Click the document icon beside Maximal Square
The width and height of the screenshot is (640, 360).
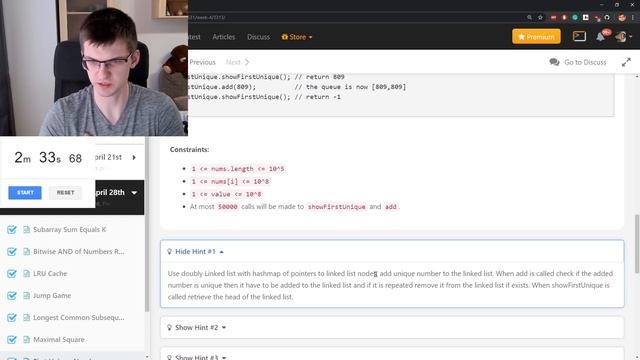[x=27, y=340]
